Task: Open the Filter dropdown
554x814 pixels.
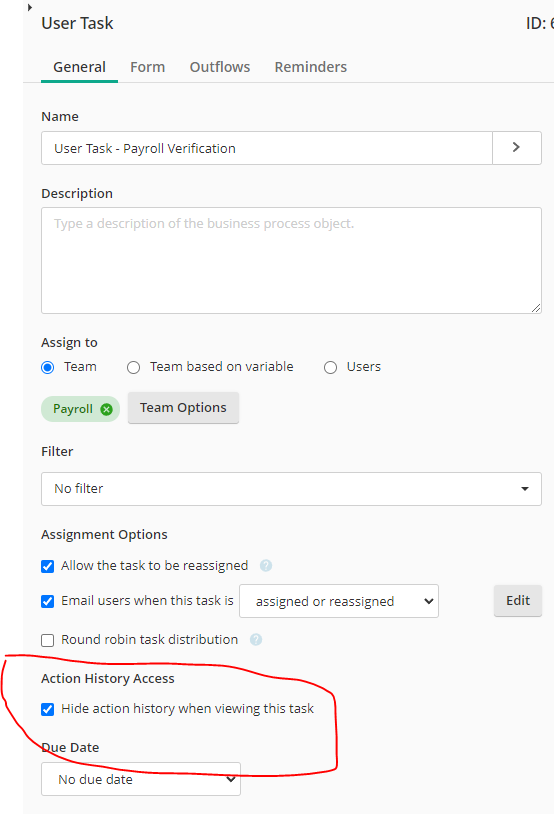Action: (x=291, y=489)
